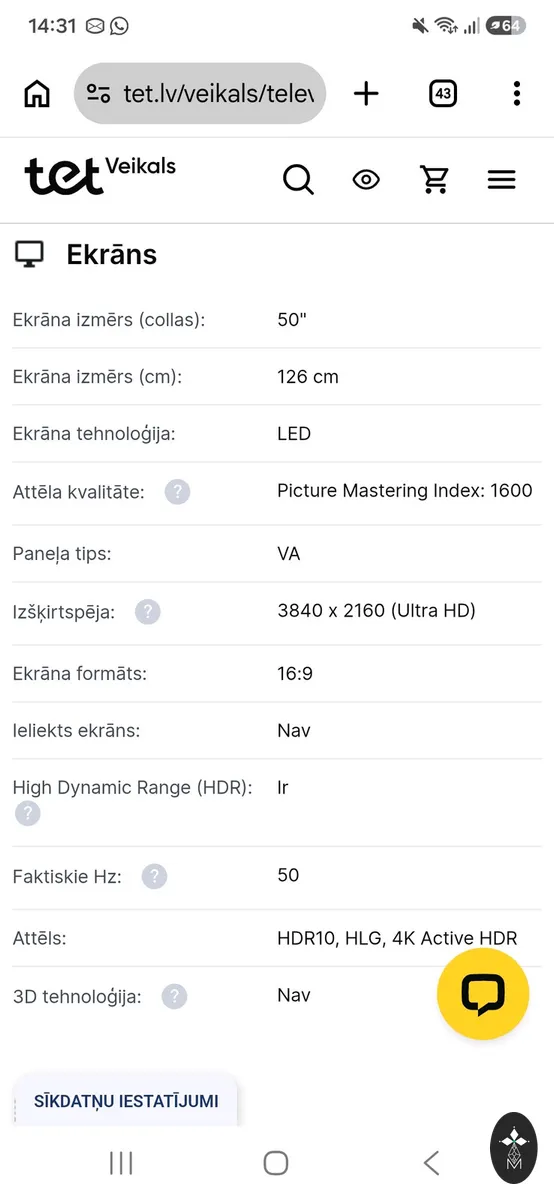
Task: Open site info icon in address bar
Action: click(98, 94)
